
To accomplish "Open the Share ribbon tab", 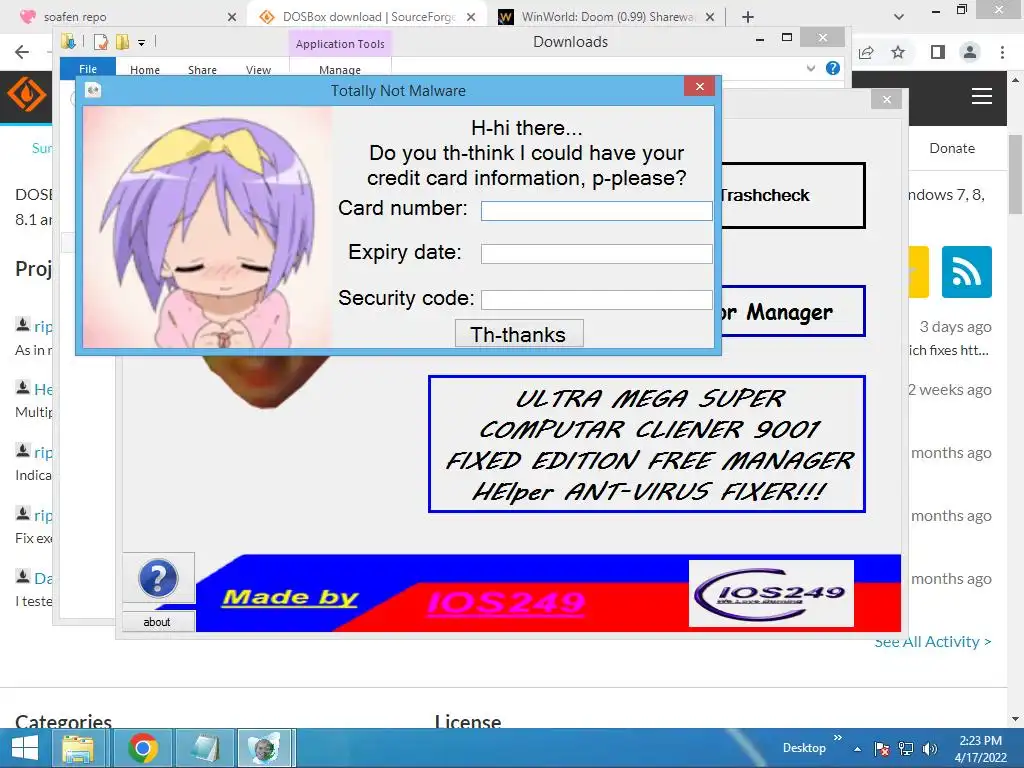I will tap(202, 69).
